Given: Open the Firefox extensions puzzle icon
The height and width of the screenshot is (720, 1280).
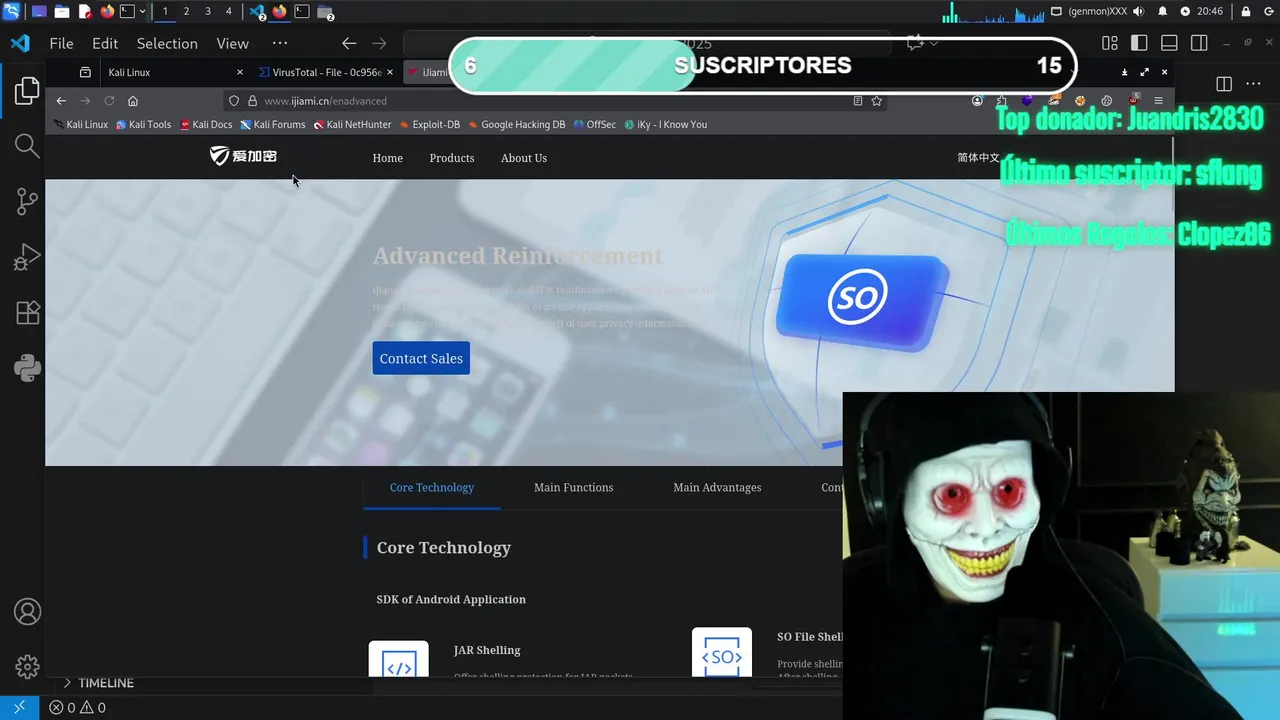Looking at the screenshot, I should click(1002, 101).
